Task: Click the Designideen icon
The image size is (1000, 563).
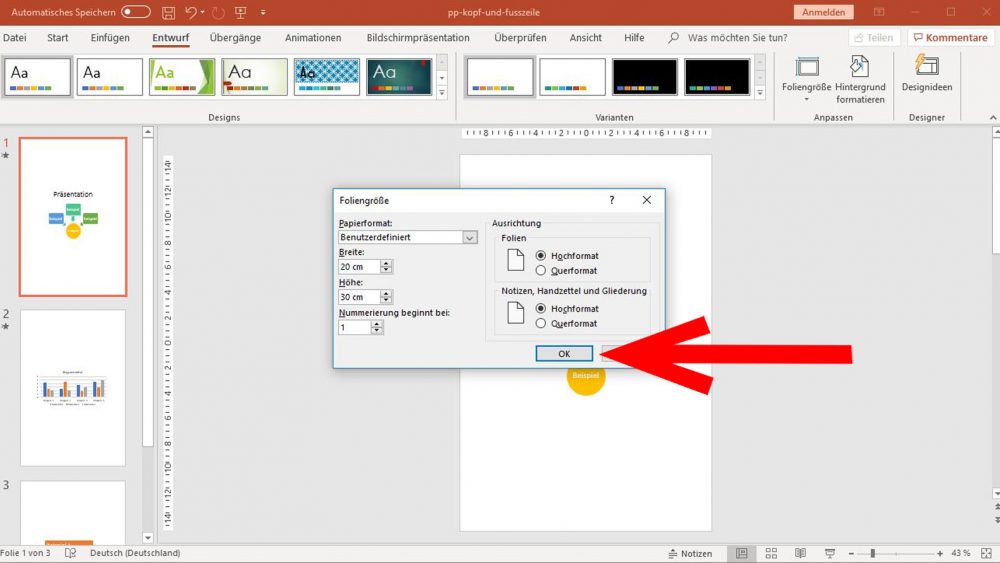Action: [x=927, y=74]
